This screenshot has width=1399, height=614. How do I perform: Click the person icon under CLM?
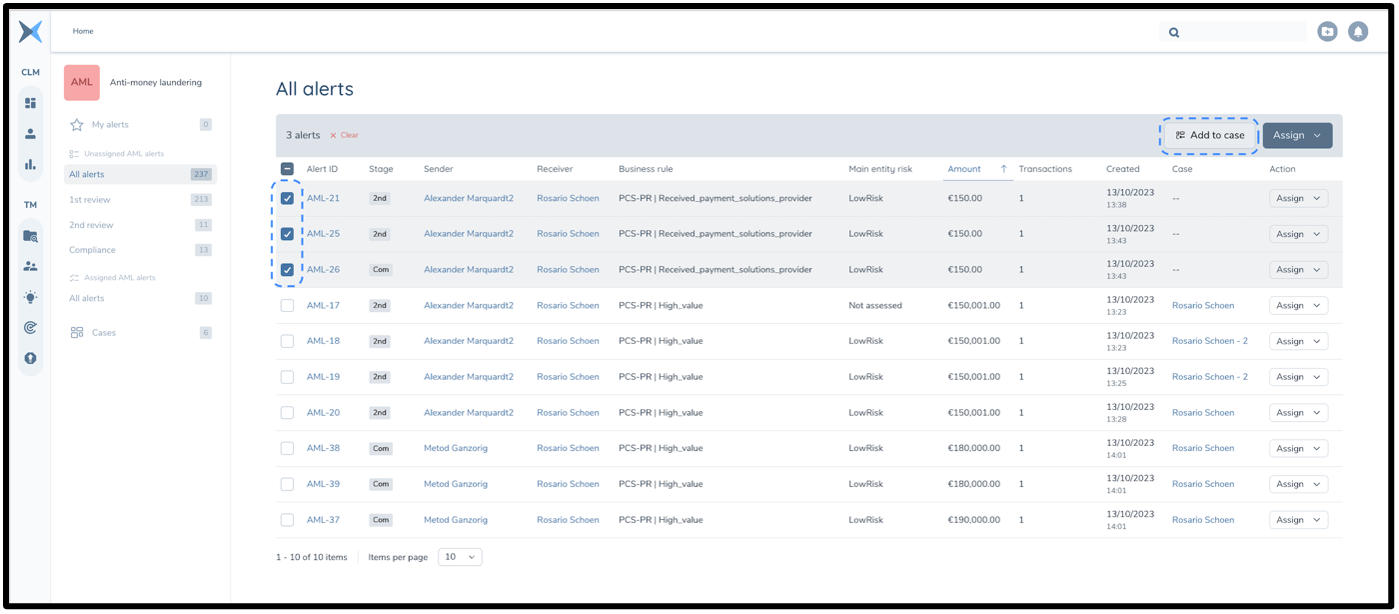(x=30, y=133)
